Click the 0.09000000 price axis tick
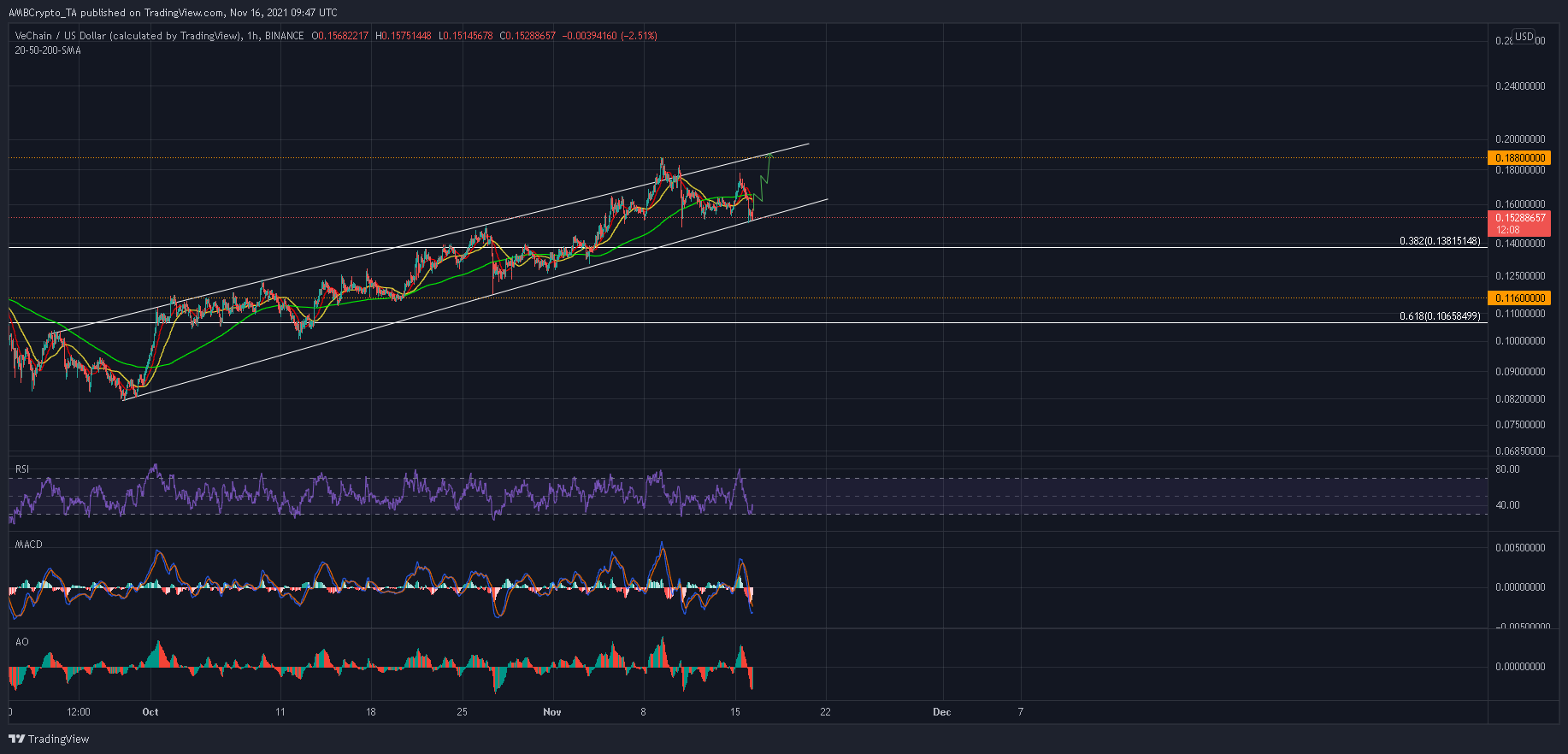 pos(1520,372)
